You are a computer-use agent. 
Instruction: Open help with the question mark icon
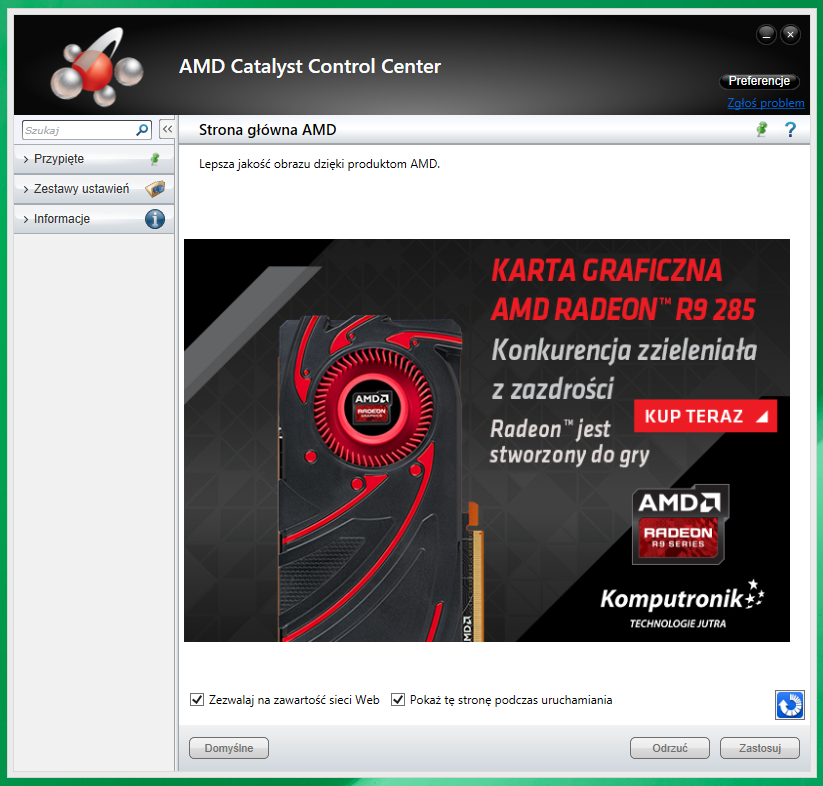(x=790, y=130)
